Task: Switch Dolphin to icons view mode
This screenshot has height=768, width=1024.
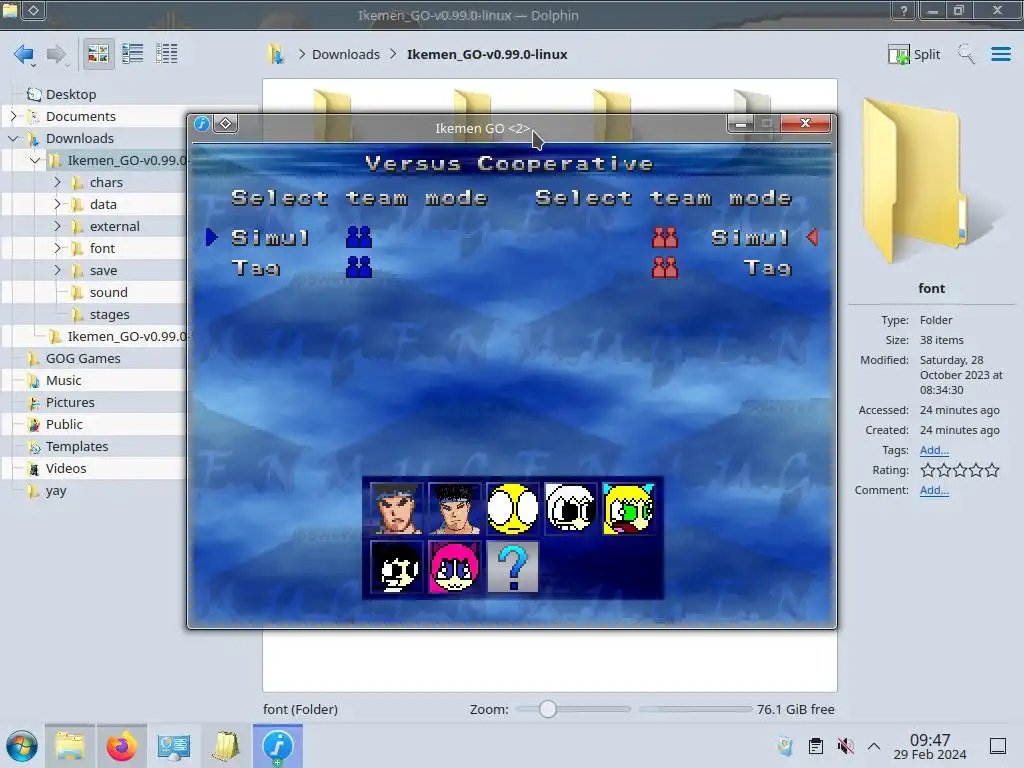Action: 98,54
